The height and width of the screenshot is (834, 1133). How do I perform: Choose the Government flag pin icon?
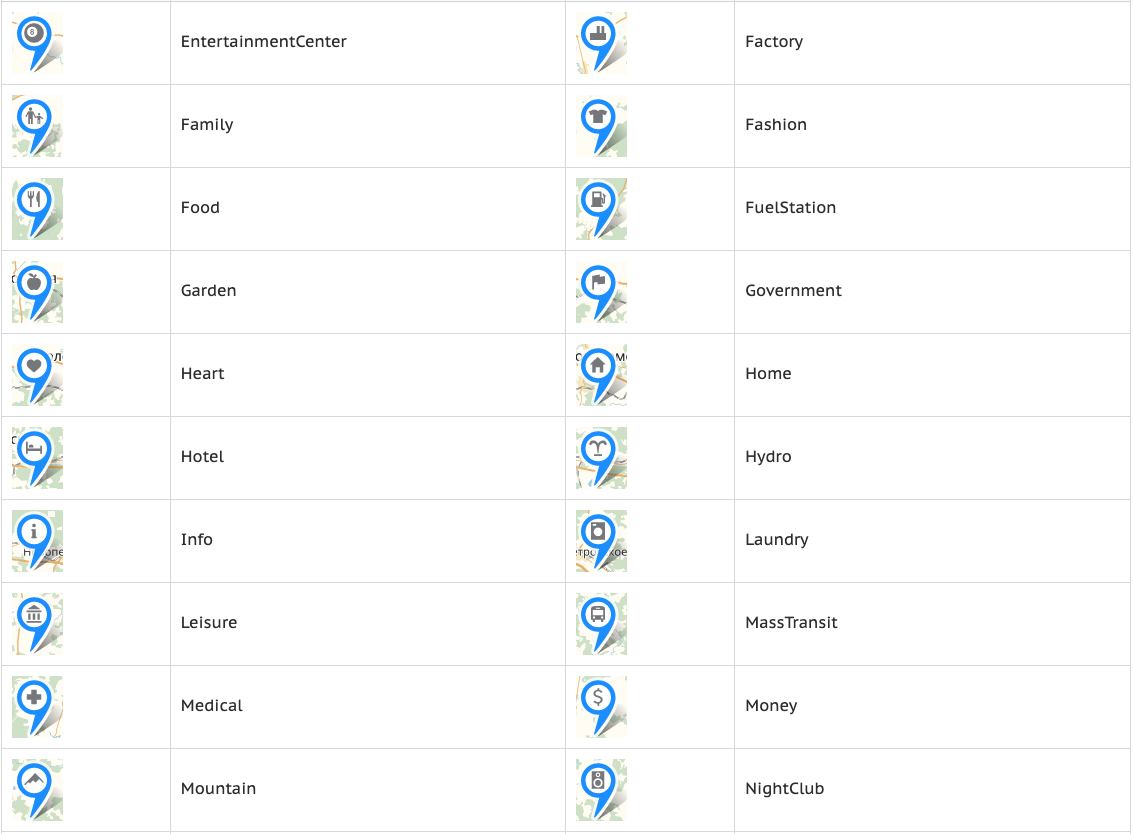click(601, 292)
